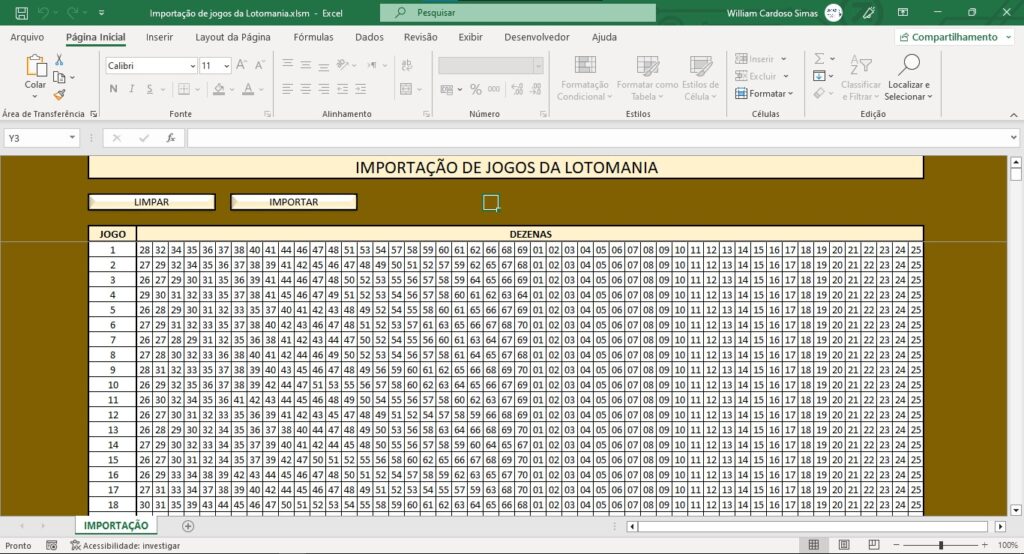
Task: Add a new sheet with plus icon
Action: tap(188, 526)
